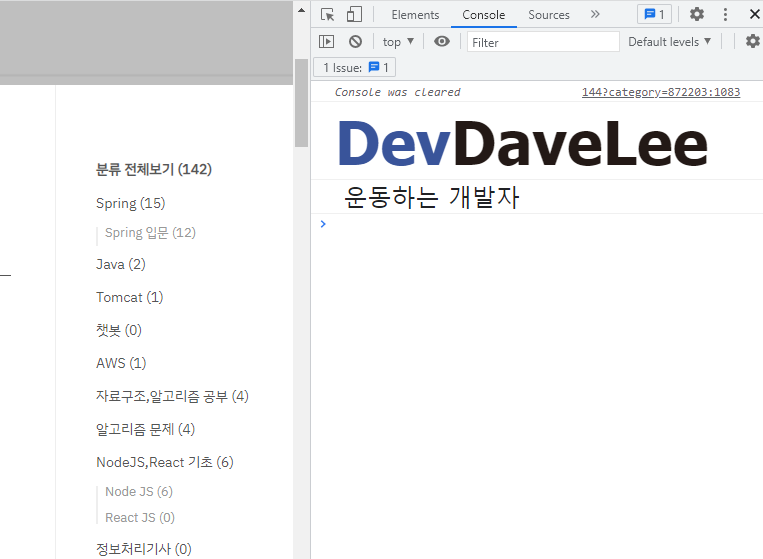This screenshot has height=559, width=763.
Task: Open '자료구조,알고리즘 공부 (4)' category
Action: click(x=172, y=396)
